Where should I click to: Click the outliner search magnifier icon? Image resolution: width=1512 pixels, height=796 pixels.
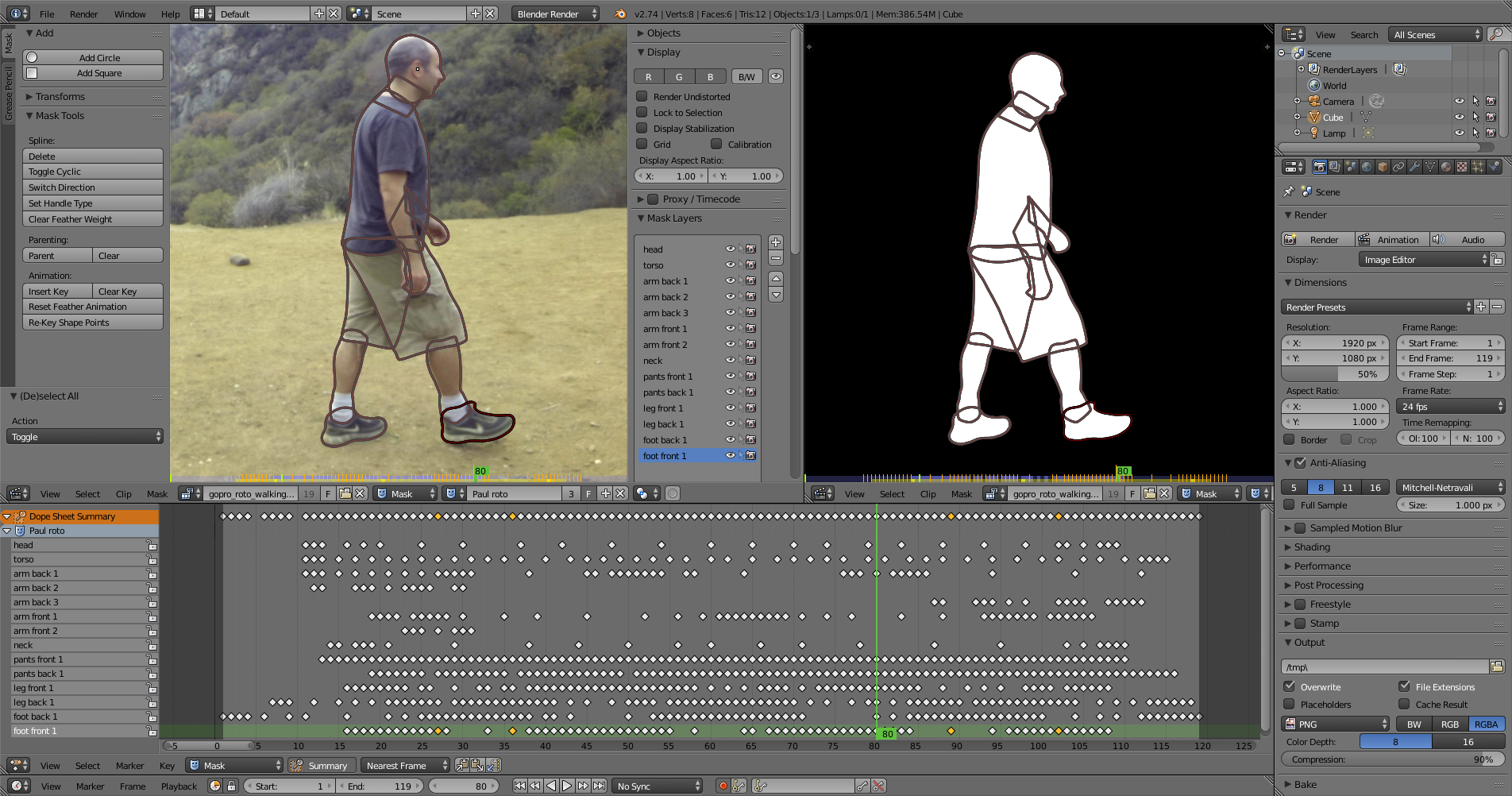point(1495,34)
